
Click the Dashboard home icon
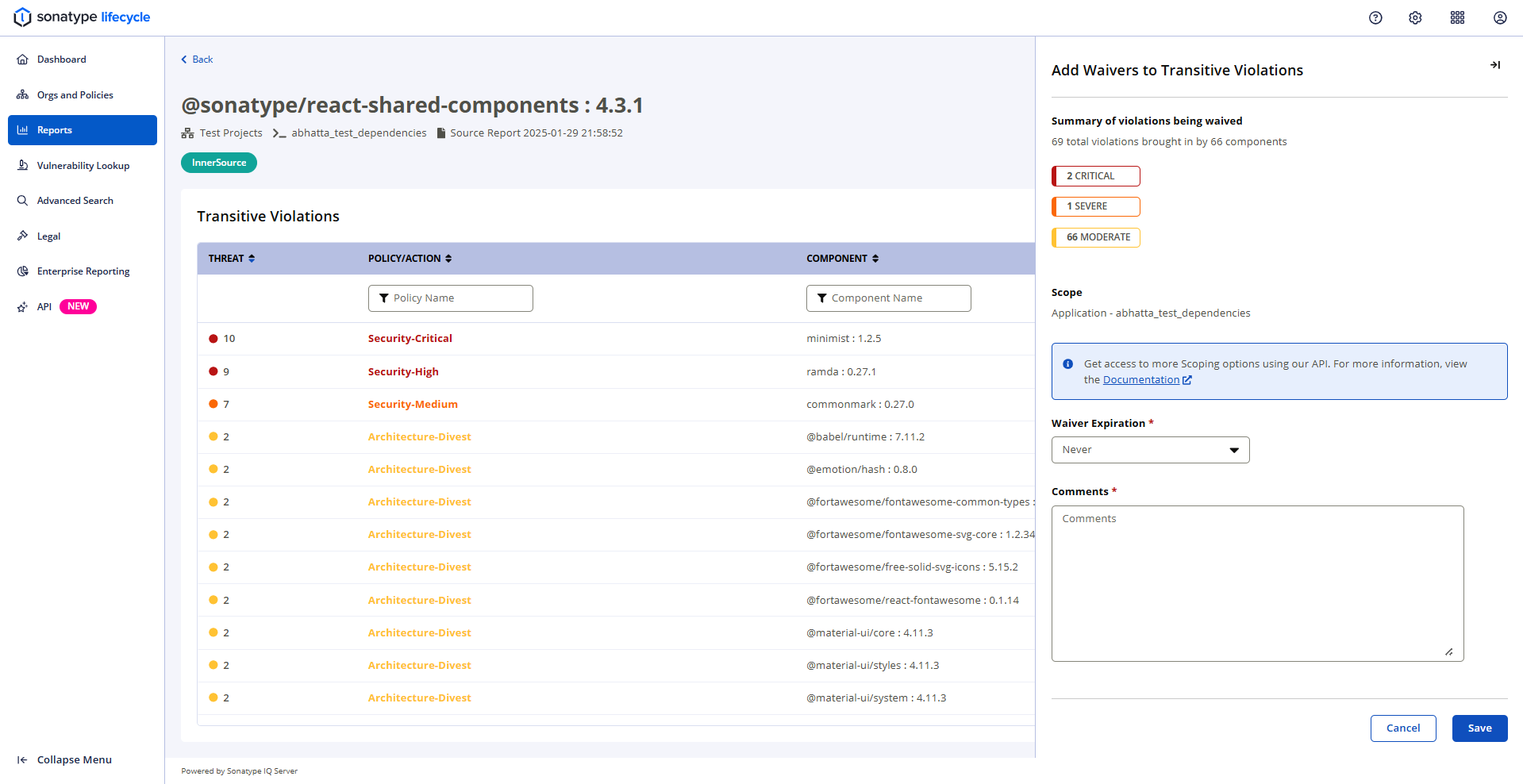(x=22, y=60)
